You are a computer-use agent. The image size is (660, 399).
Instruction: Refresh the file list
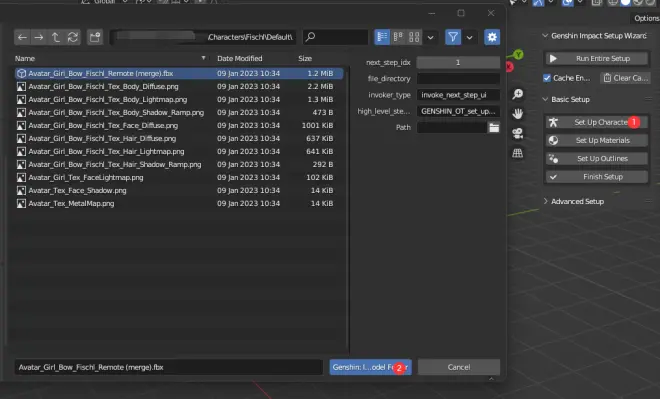point(72,37)
